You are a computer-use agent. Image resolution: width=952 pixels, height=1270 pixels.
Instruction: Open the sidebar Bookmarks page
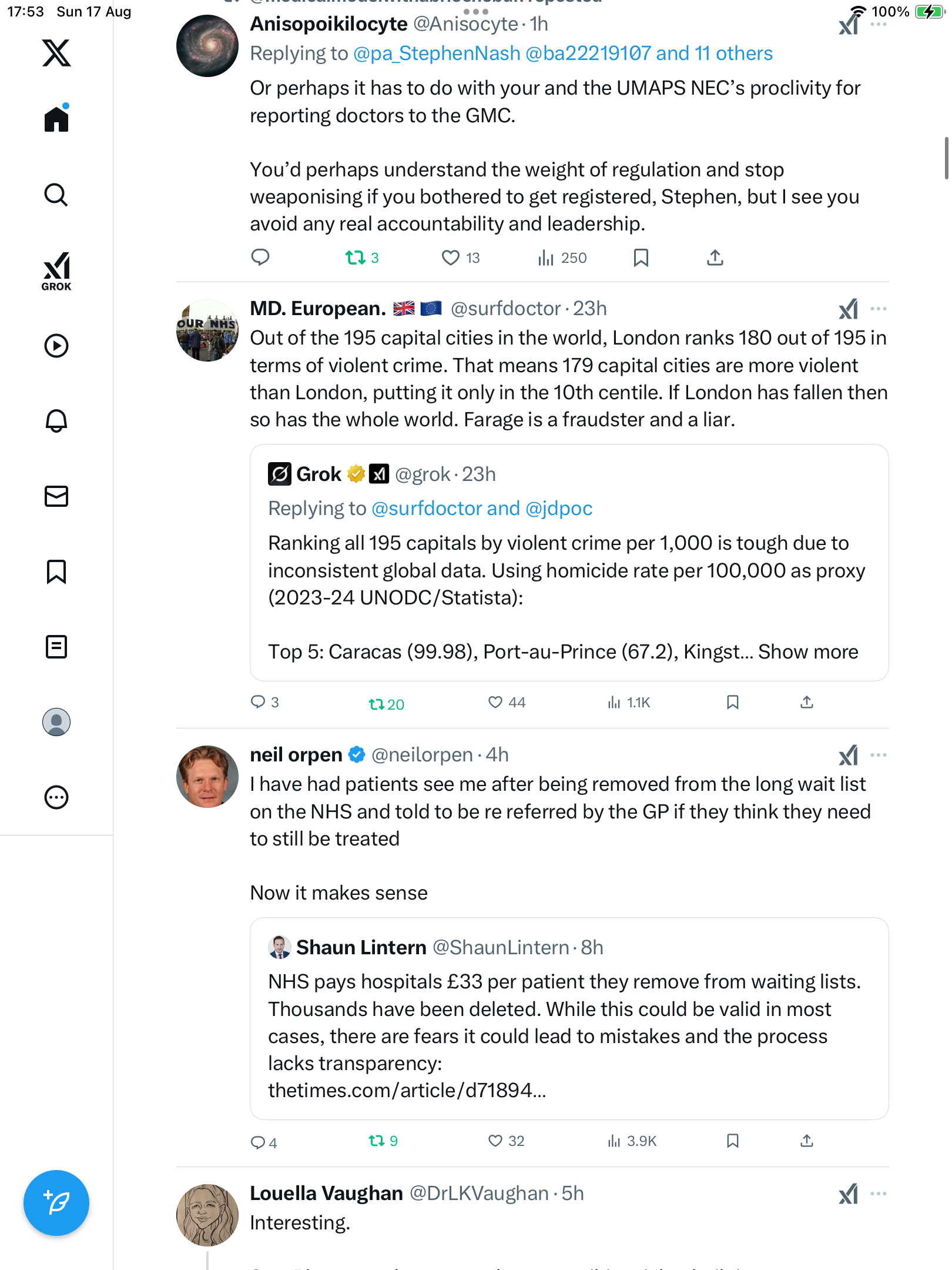pyautogui.click(x=56, y=571)
